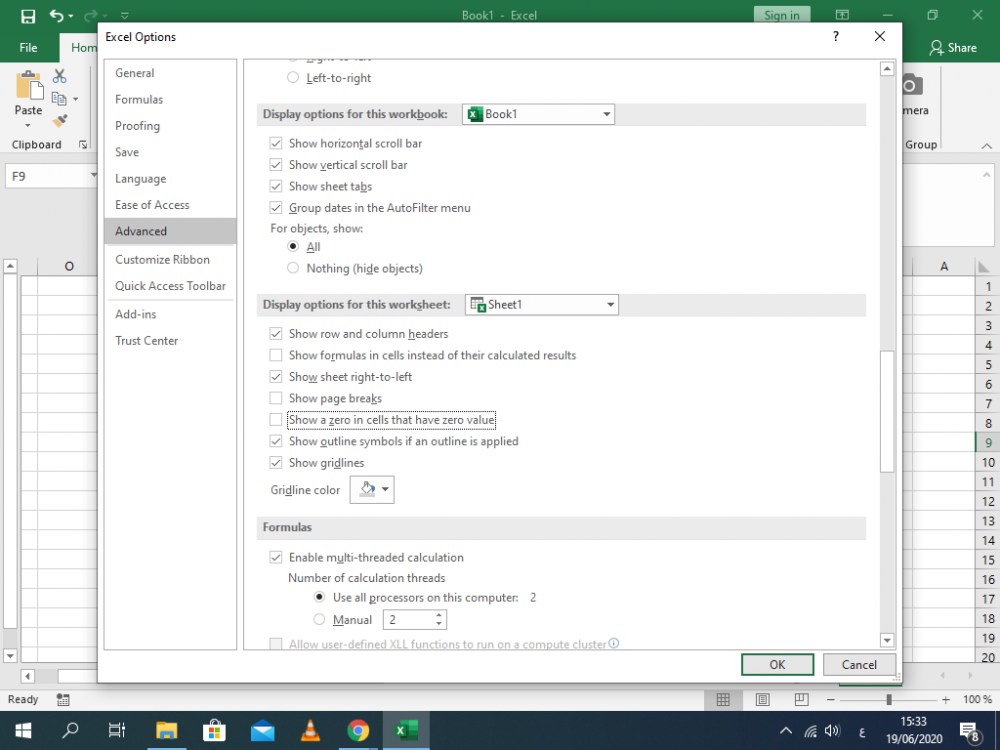This screenshot has width=1000, height=750.
Task: Open Customize Quick Access Toolbar dropdown
Action: click(x=124, y=15)
